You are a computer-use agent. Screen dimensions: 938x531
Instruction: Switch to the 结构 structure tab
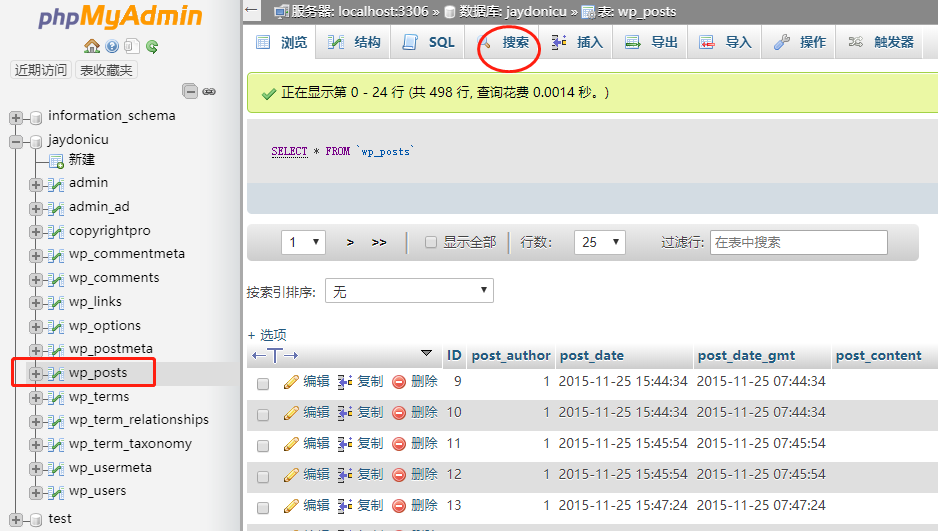(x=354, y=42)
